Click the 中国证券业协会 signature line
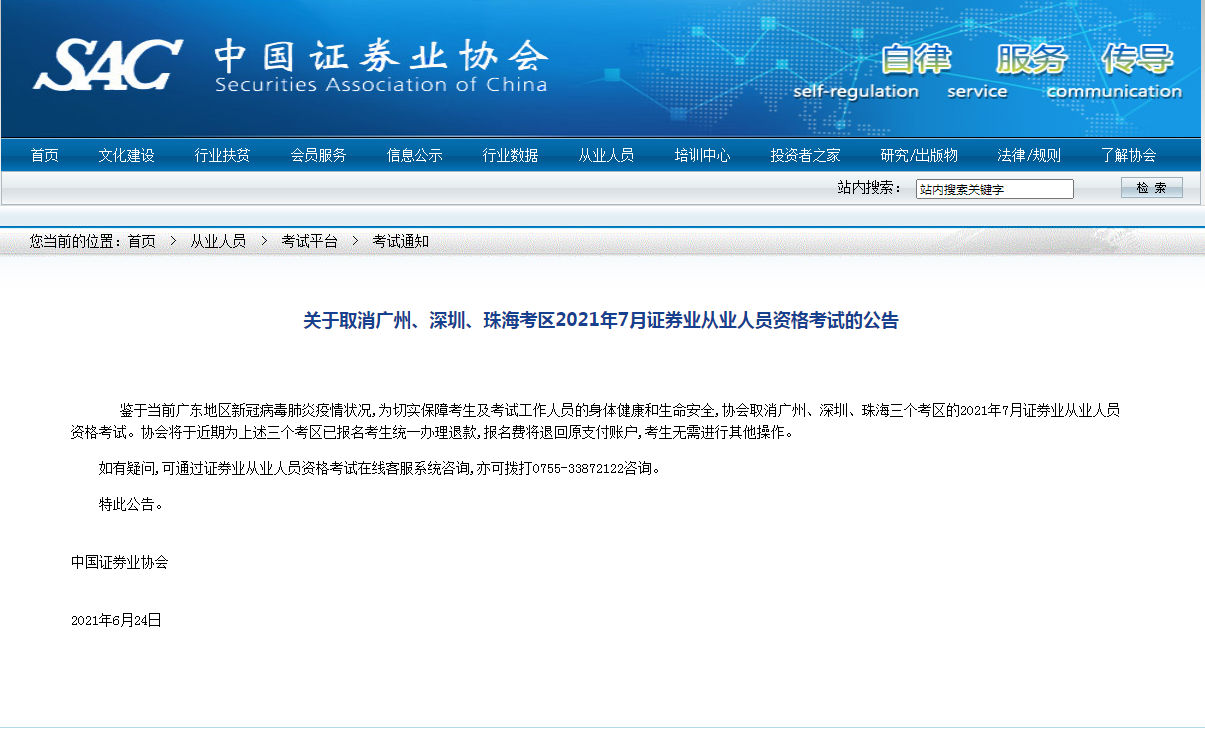 tap(119, 562)
